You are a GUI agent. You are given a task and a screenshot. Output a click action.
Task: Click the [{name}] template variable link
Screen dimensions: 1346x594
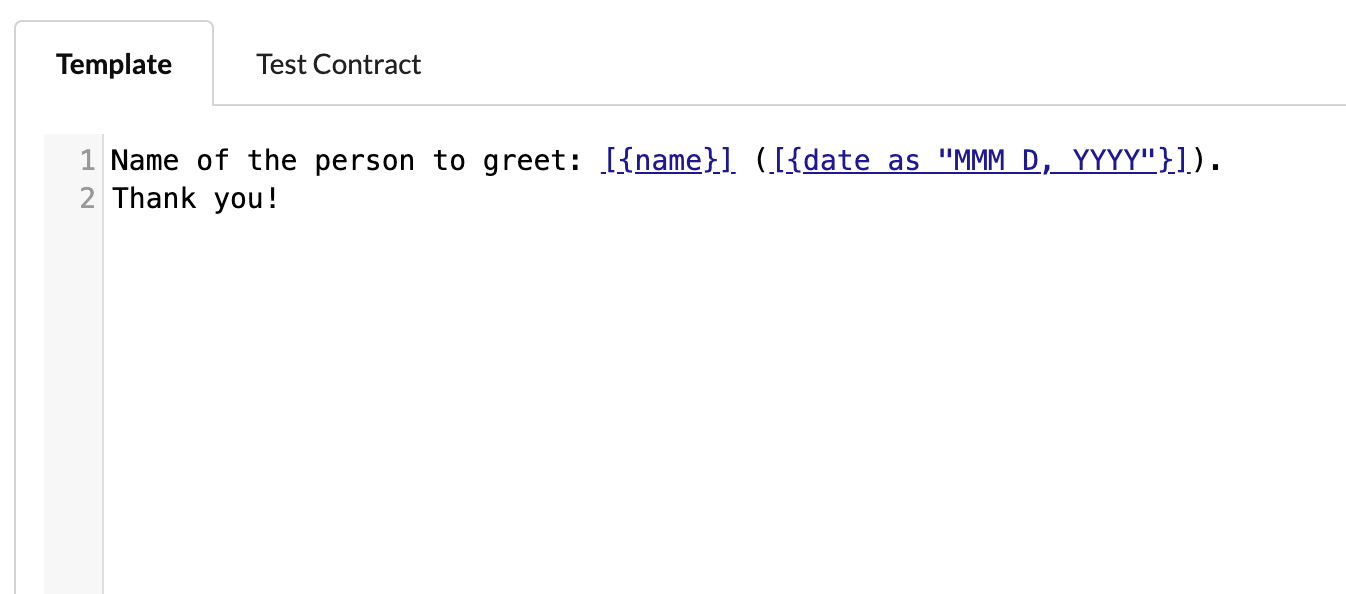tap(667, 160)
